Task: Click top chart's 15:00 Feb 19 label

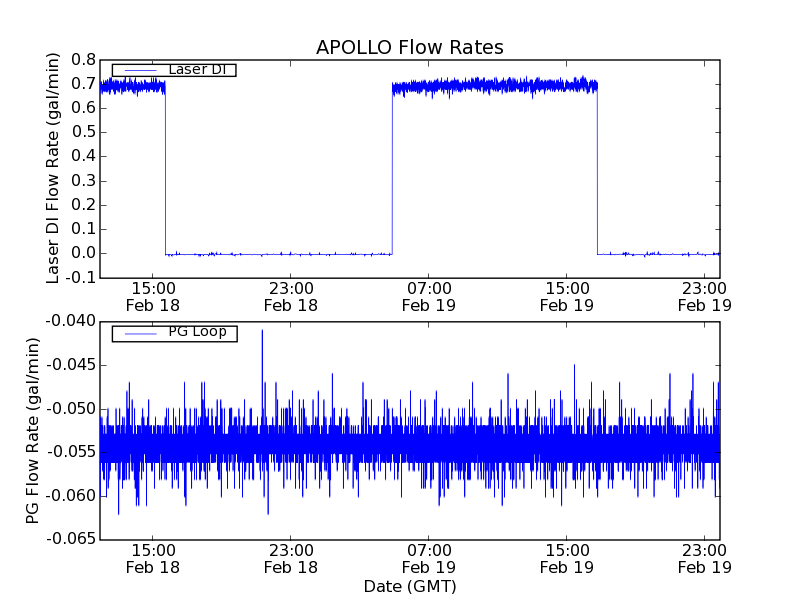Action: pyautogui.click(x=567, y=297)
